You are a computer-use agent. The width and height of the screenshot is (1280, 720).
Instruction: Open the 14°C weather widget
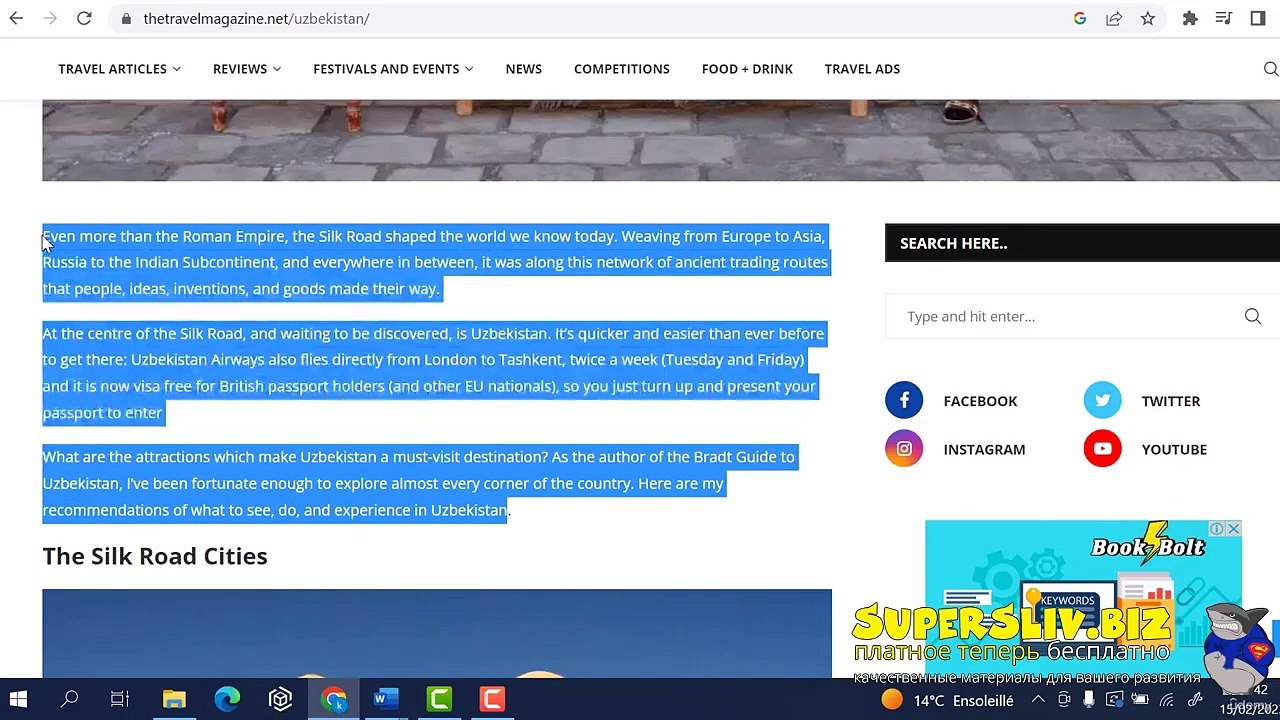click(947, 700)
